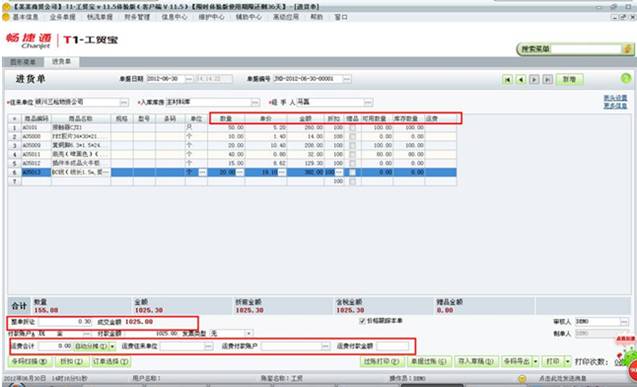The width and height of the screenshot is (637, 387).
Task: Open the 财务管理 menu
Action: click(137, 17)
